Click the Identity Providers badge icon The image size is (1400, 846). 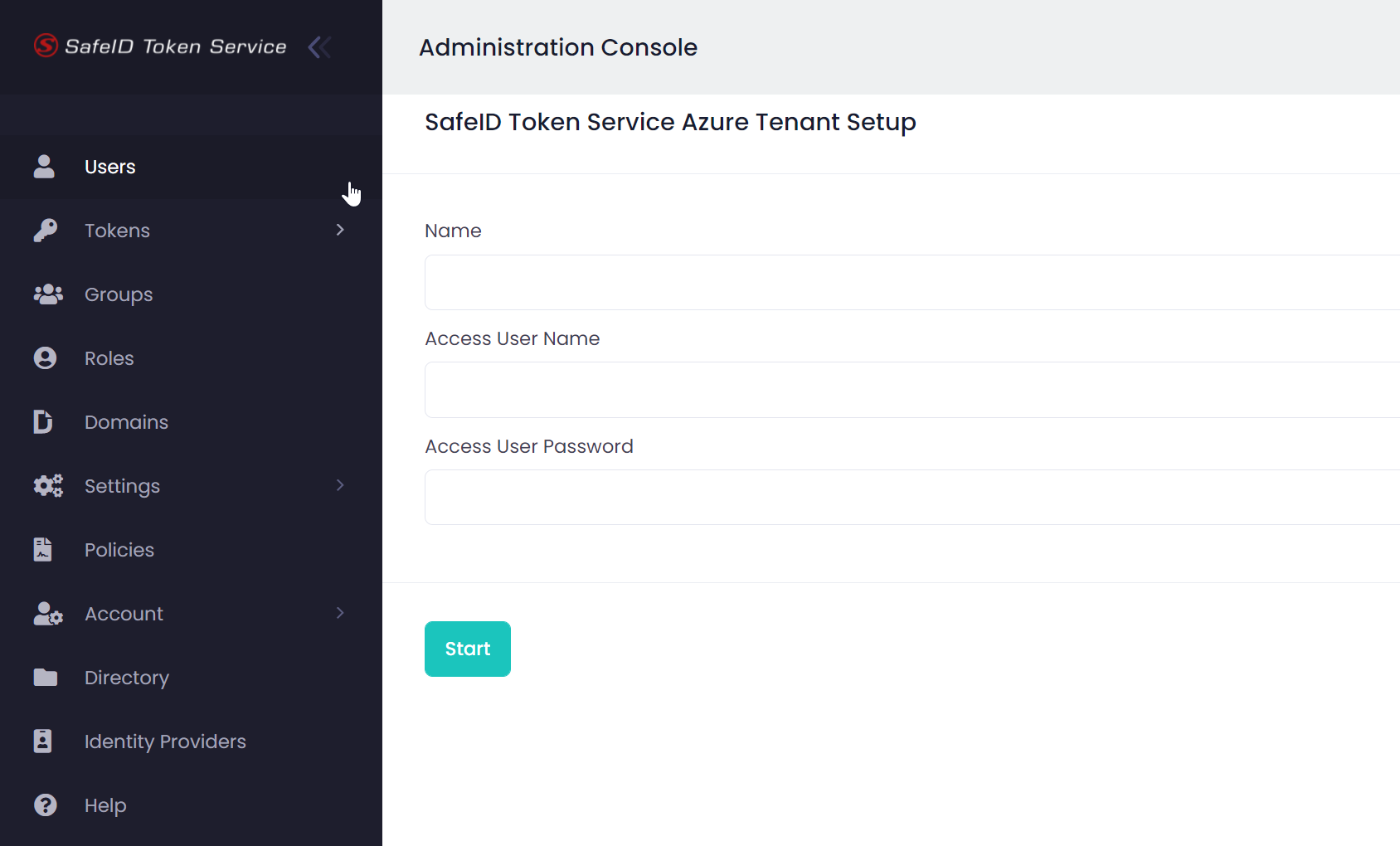43,741
